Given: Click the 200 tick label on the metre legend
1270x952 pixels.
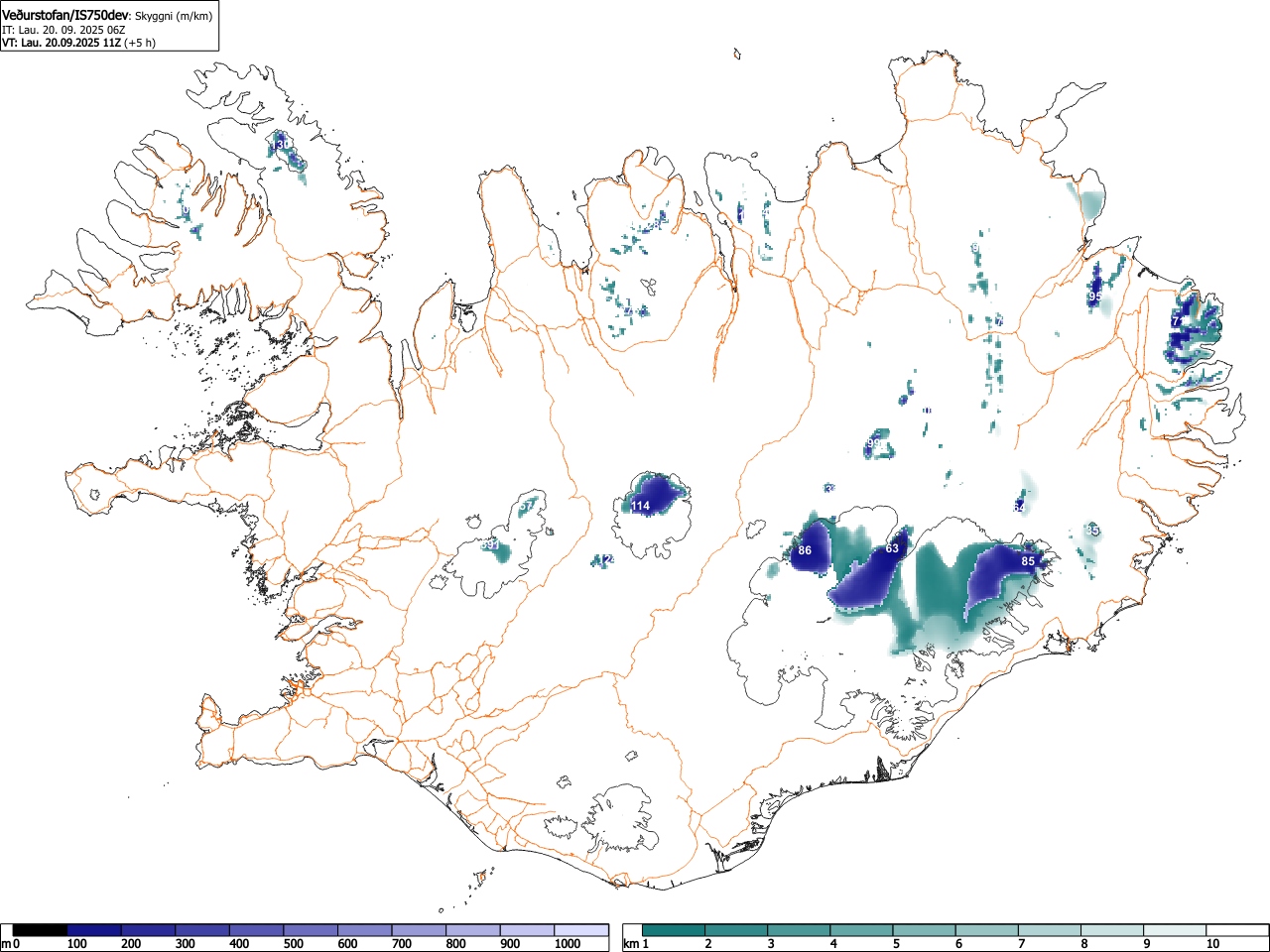Looking at the screenshot, I should pos(131,944).
